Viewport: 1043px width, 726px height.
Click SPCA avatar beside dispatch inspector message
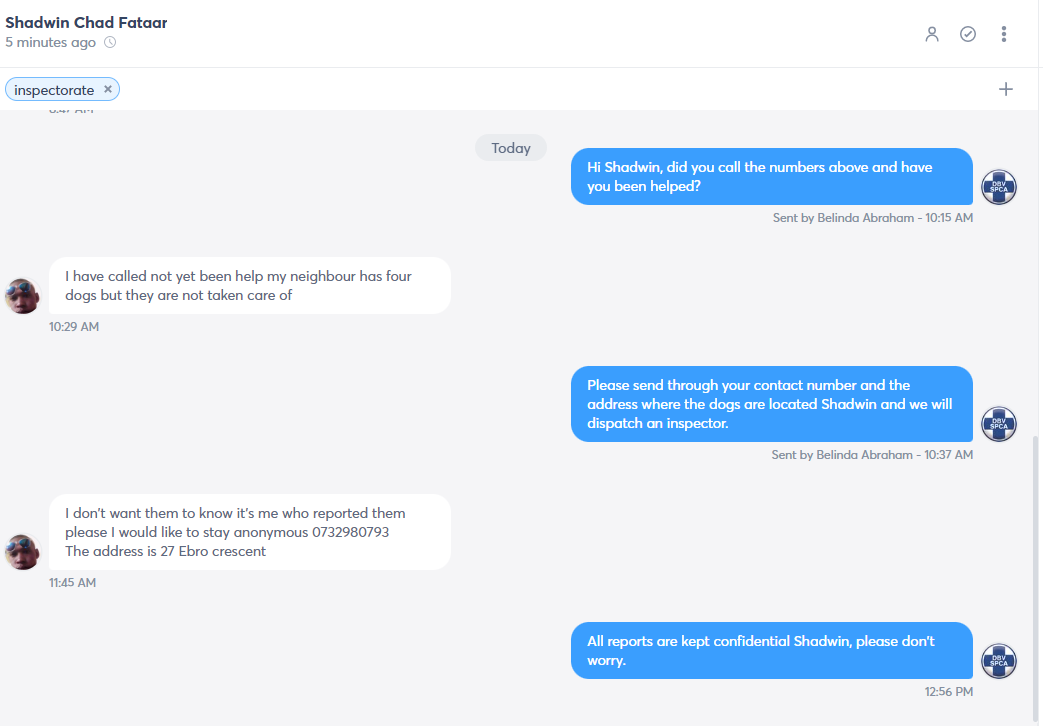click(x=999, y=424)
